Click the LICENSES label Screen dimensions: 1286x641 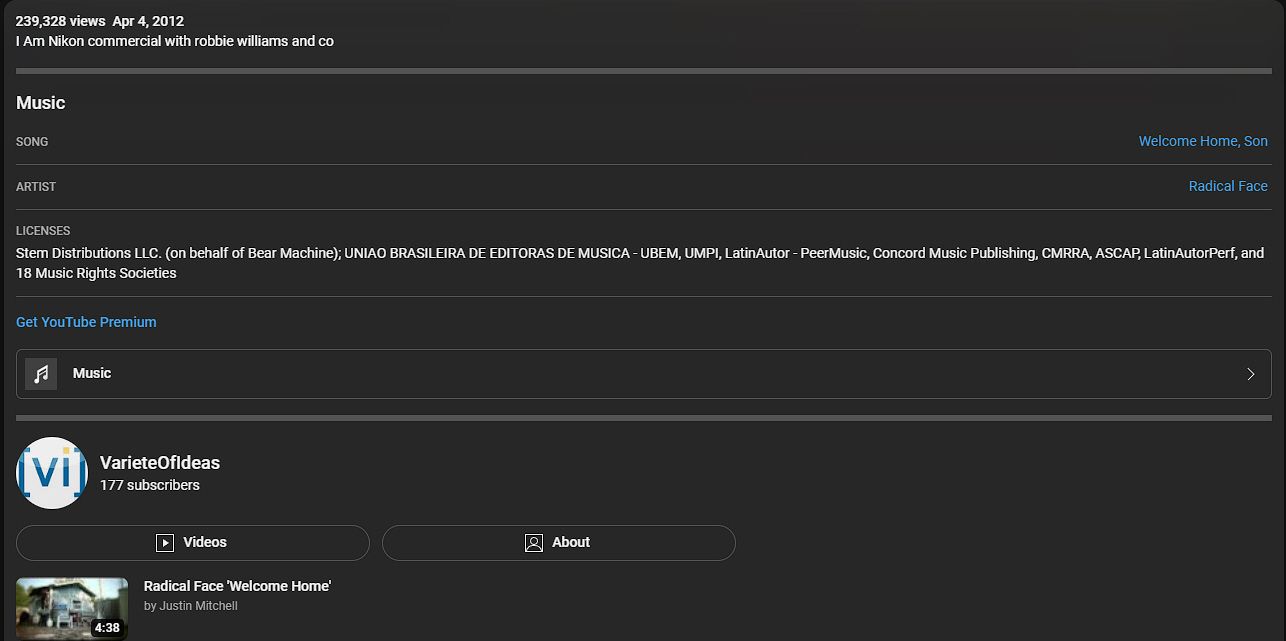(x=43, y=231)
